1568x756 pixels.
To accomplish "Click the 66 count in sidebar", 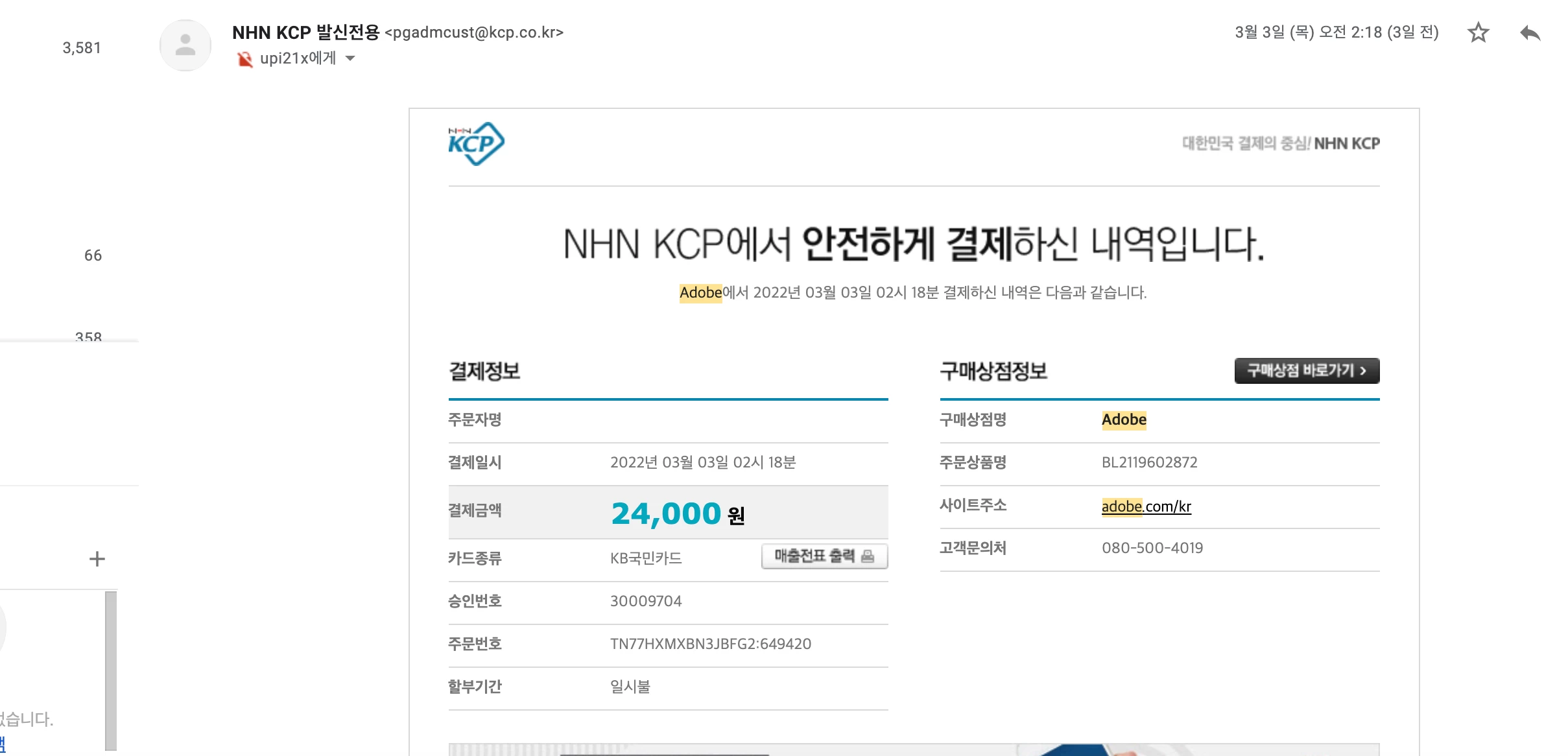I will tap(93, 255).
